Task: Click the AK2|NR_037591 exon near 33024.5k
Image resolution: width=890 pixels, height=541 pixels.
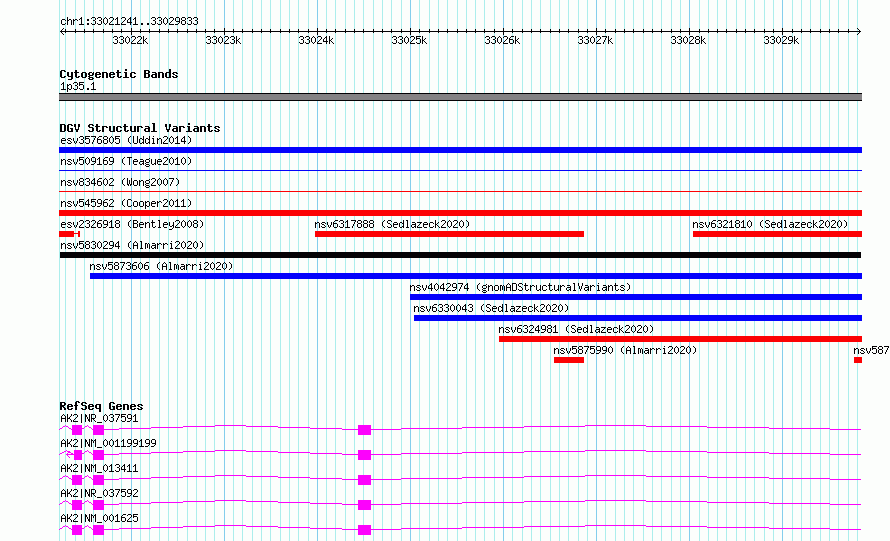Action: point(364,430)
